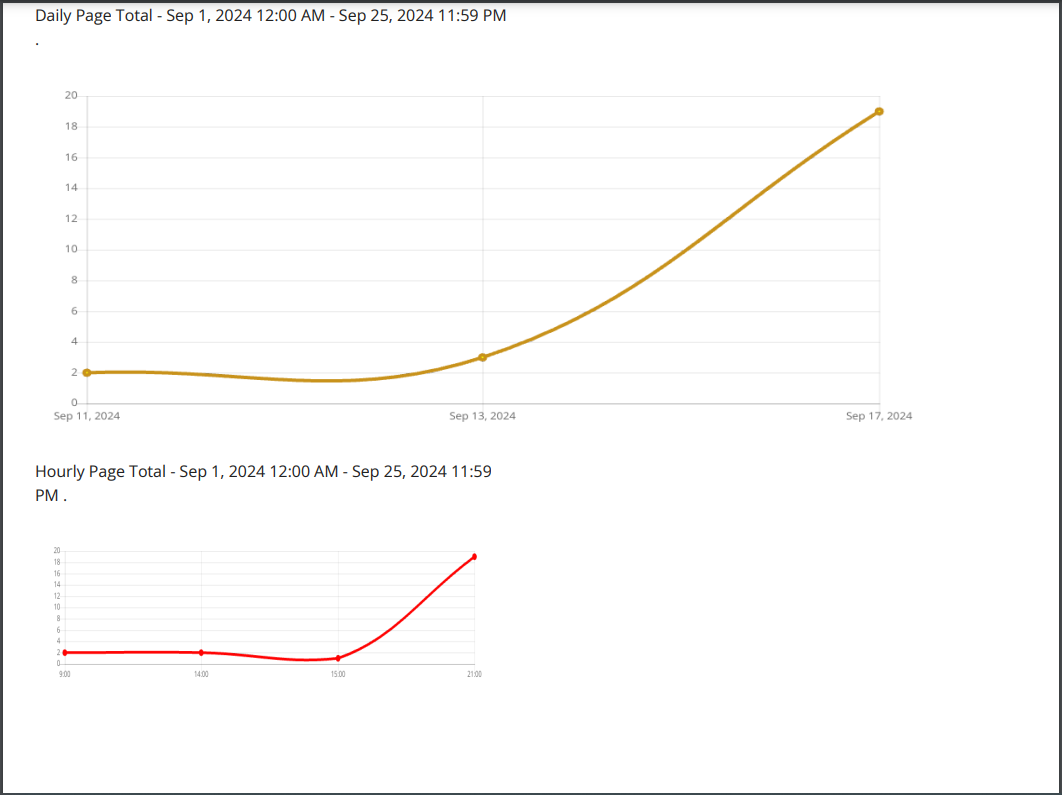Click the 'Sep 13, 2024' x-axis label
Viewport: 1062px width, 795px height.
[x=483, y=416]
